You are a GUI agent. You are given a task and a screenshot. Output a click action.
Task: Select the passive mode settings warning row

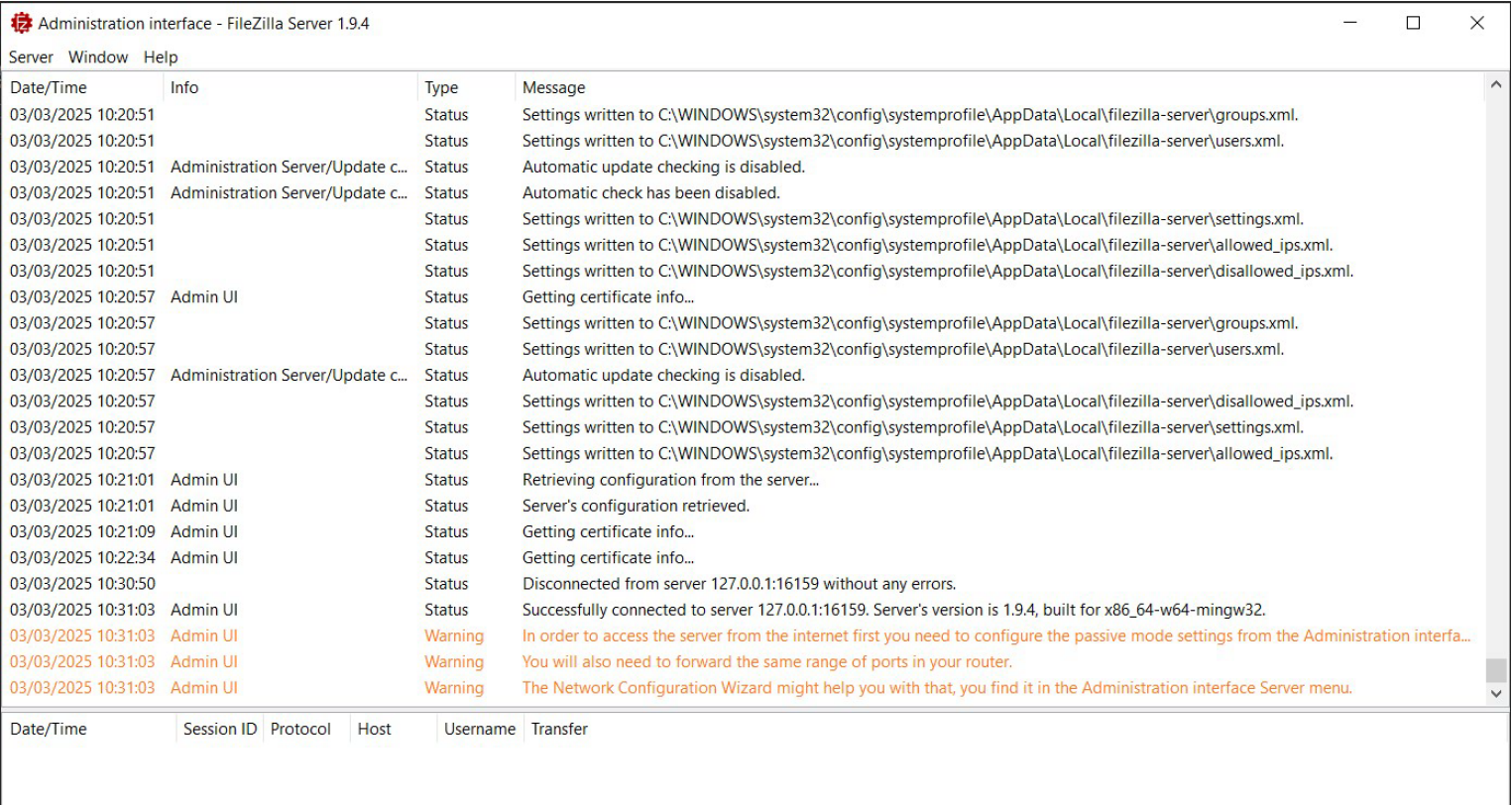coord(995,635)
